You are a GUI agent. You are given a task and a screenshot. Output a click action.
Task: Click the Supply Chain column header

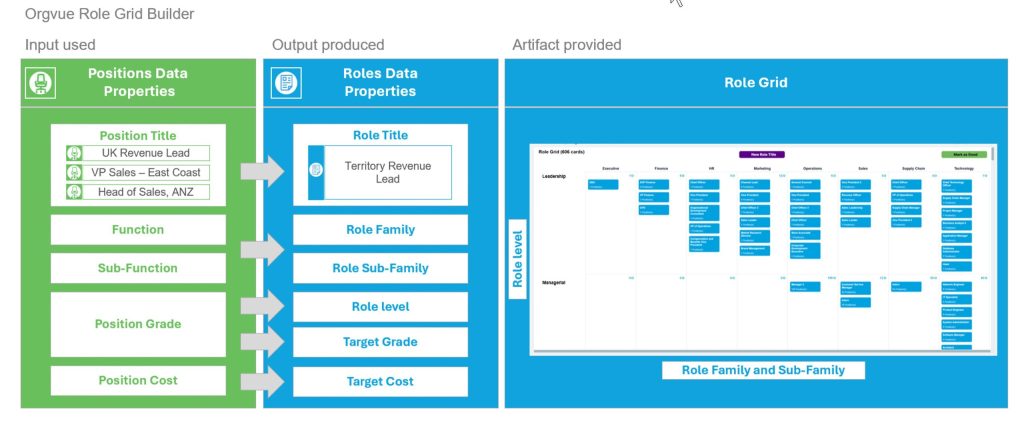(914, 168)
